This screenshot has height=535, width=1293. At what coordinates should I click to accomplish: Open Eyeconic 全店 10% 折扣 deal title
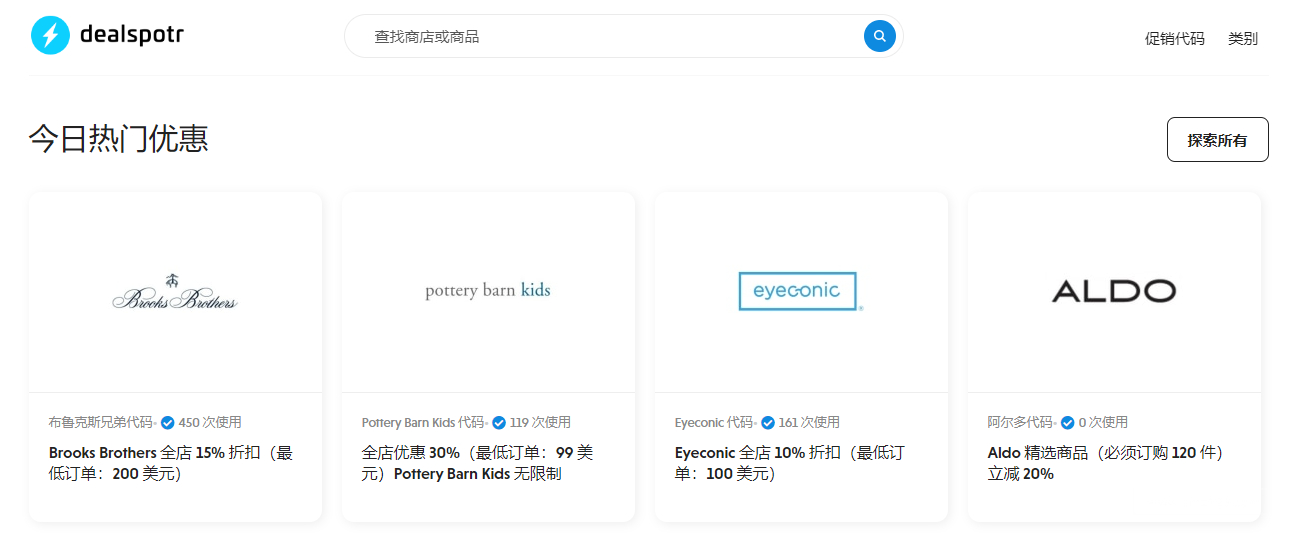coord(789,463)
